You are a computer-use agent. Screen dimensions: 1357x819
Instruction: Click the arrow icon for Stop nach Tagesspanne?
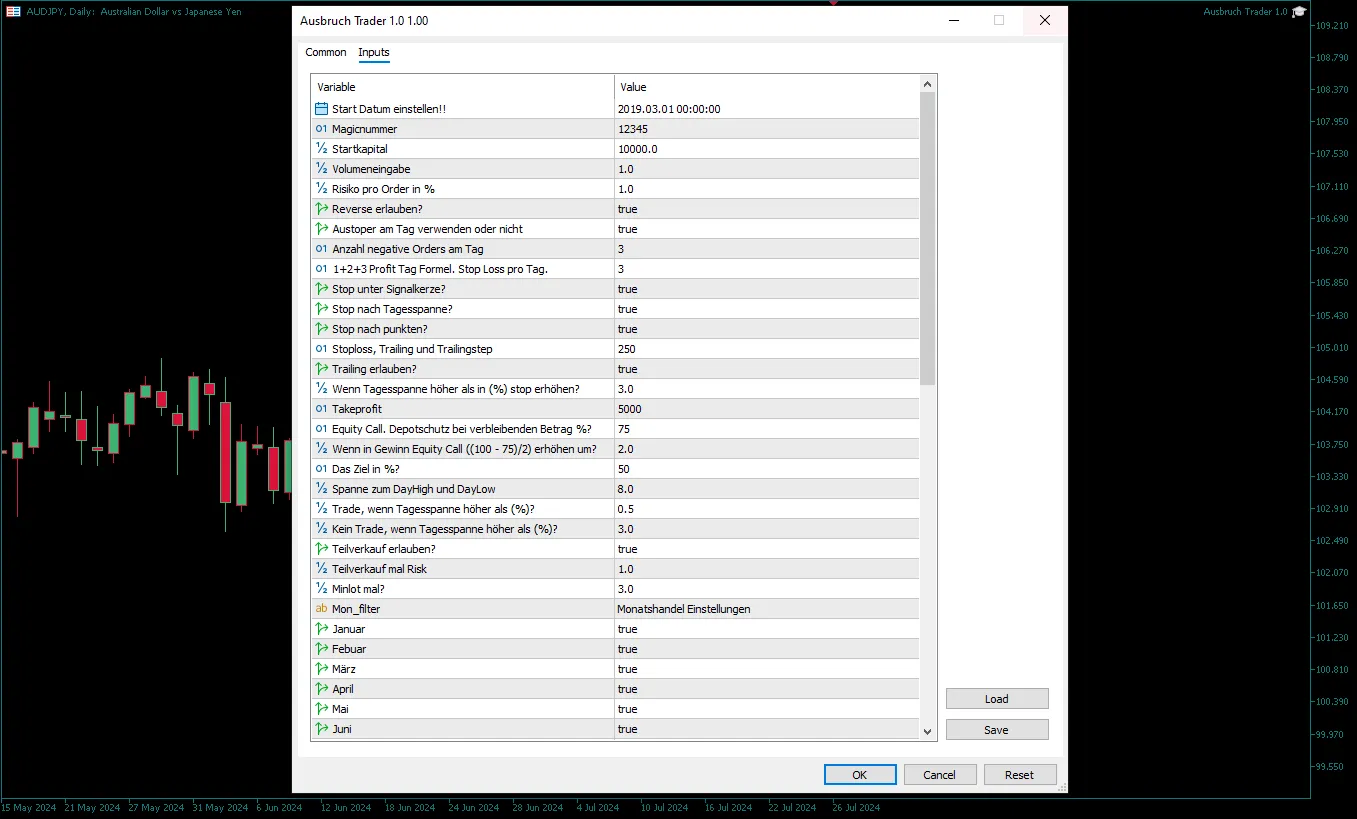click(x=322, y=309)
